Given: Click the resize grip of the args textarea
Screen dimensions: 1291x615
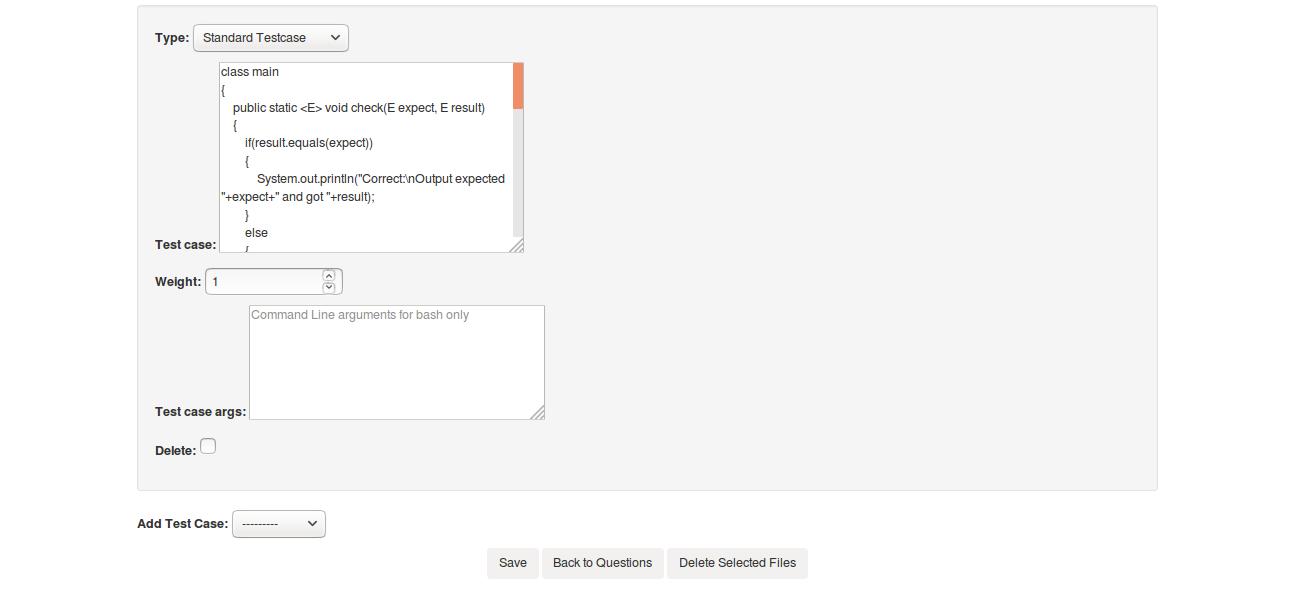Looking at the screenshot, I should 538,413.
